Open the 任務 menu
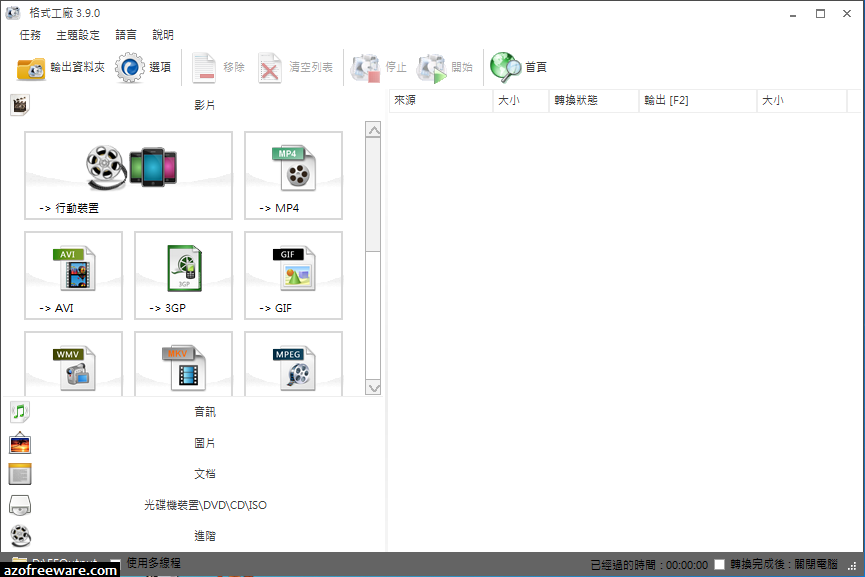The image size is (865, 577). click(30, 35)
